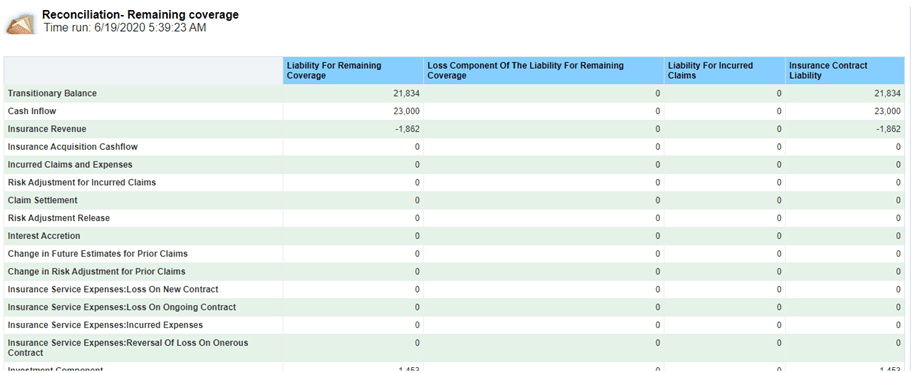The image size is (914, 373).
Task: Click 'Liability For Remaining Coverage' column header
Action: [353, 71]
